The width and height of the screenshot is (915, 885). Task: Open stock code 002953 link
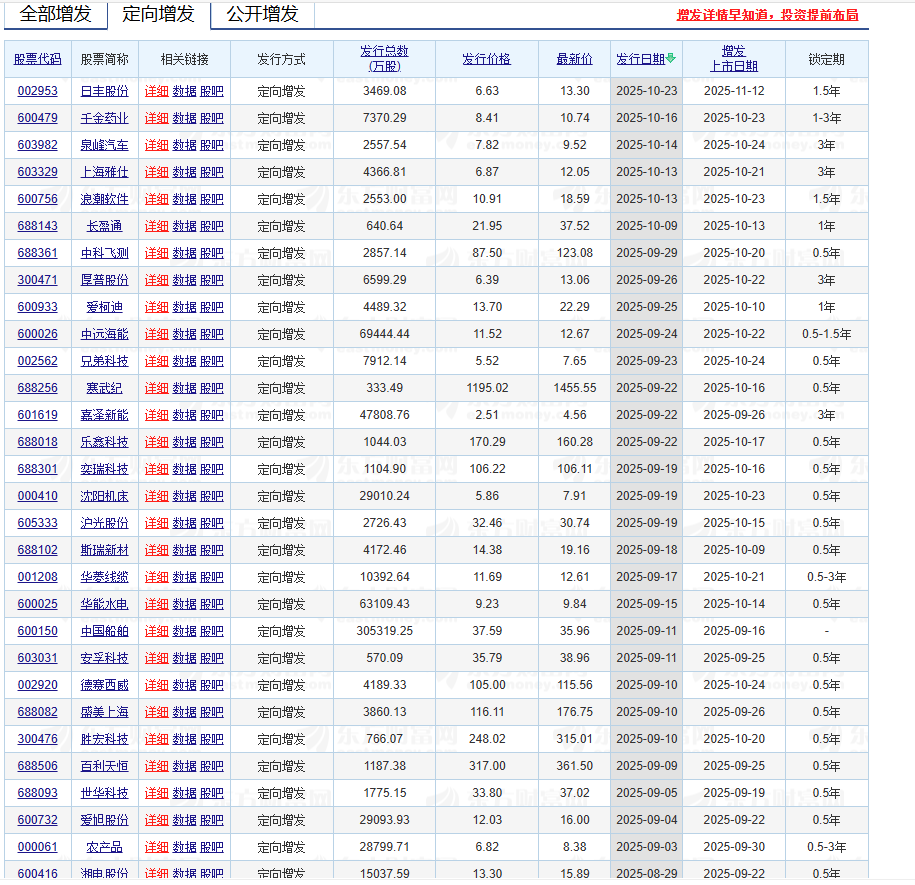(37, 91)
